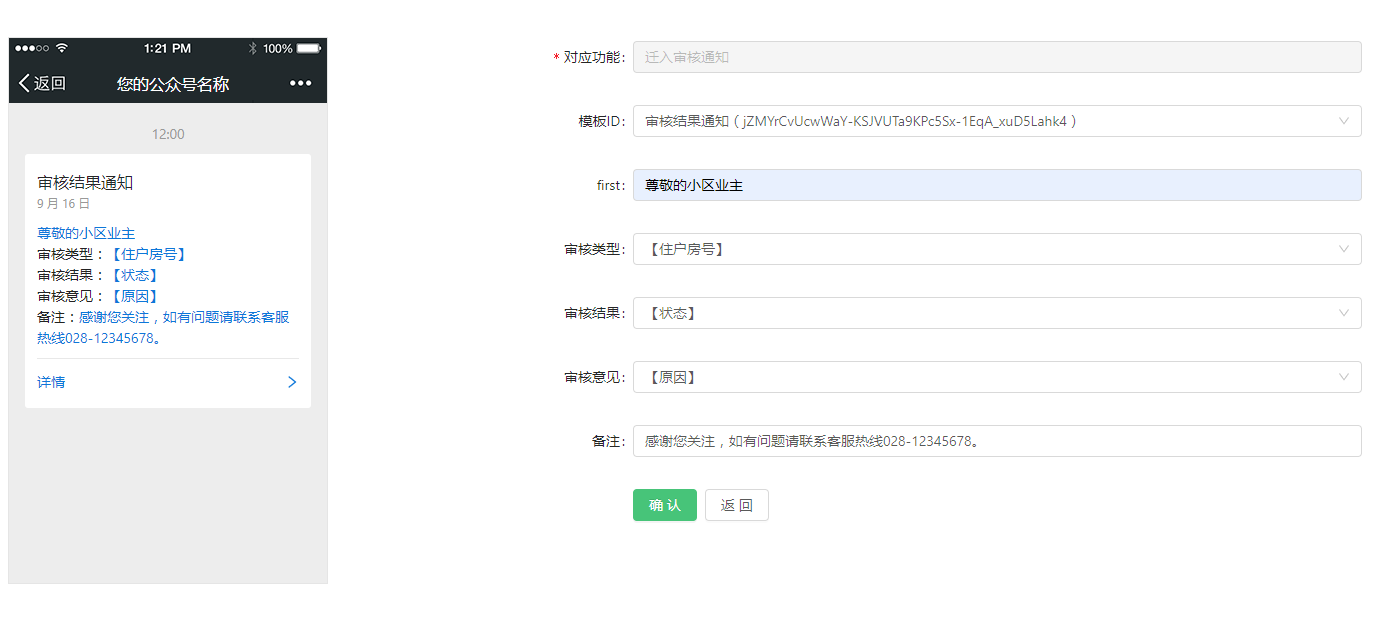Click the 返回 button below the form
The height and width of the screenshot is (632, 1376).
pos(736,505)
